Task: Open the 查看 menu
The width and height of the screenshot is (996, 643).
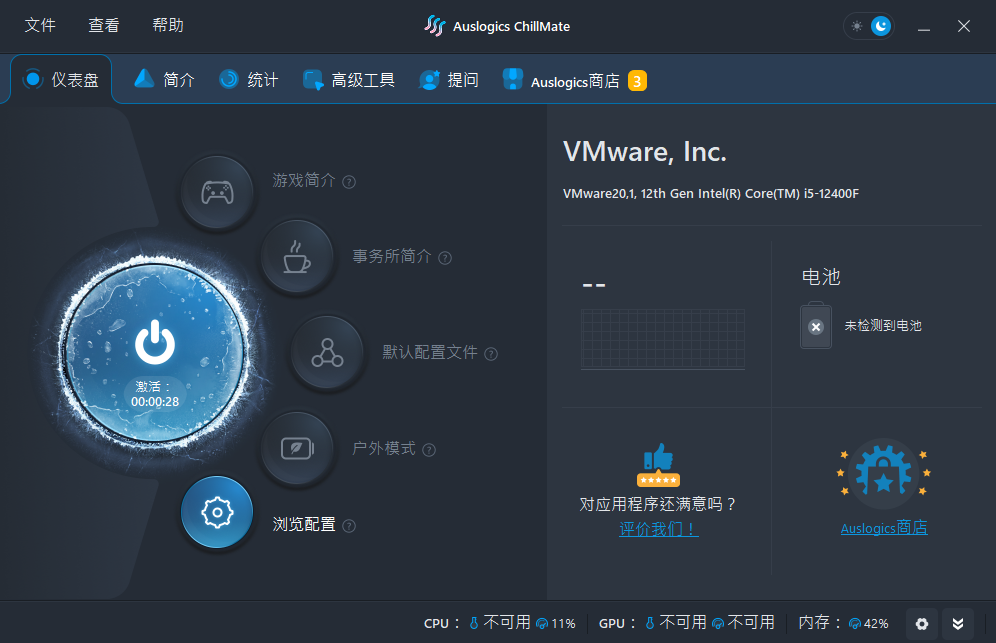Action: point(104,25)
